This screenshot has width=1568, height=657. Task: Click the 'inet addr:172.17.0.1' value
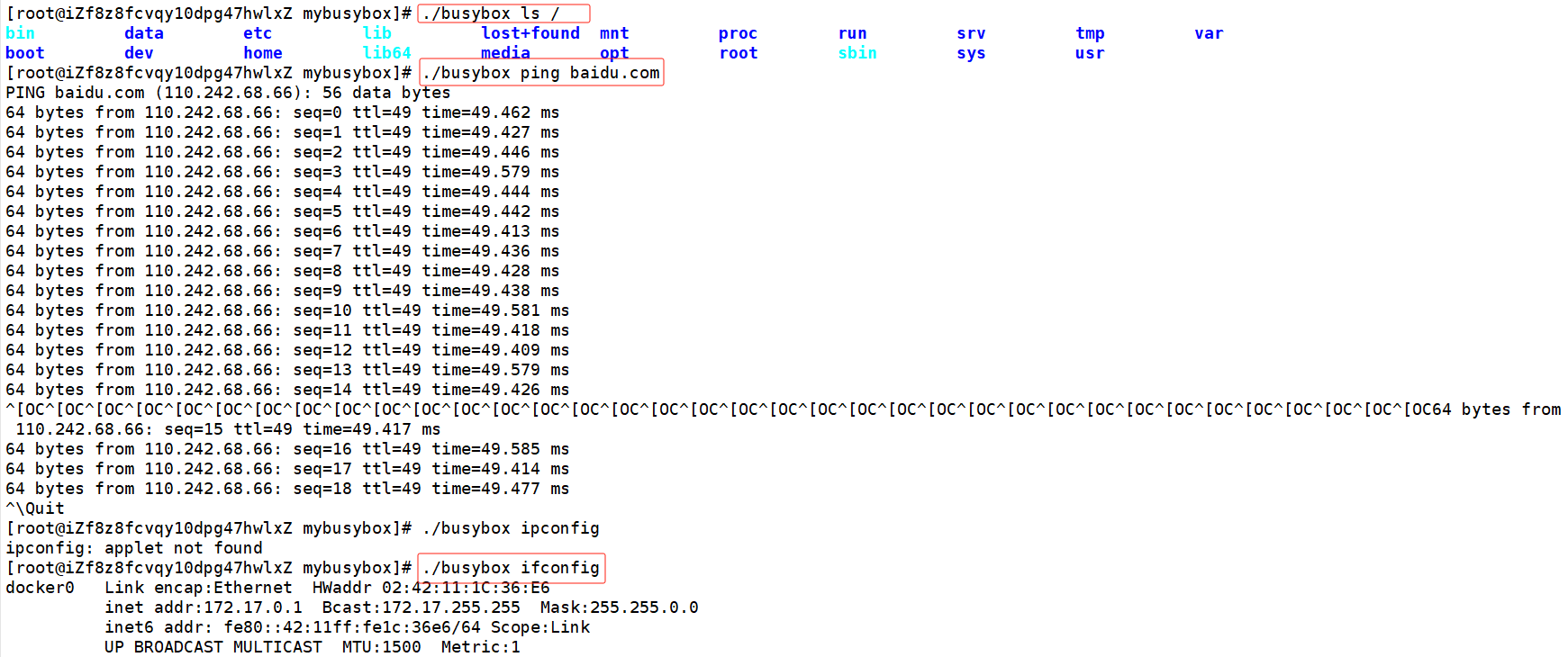pyautogui.click(x=204, y=607)
